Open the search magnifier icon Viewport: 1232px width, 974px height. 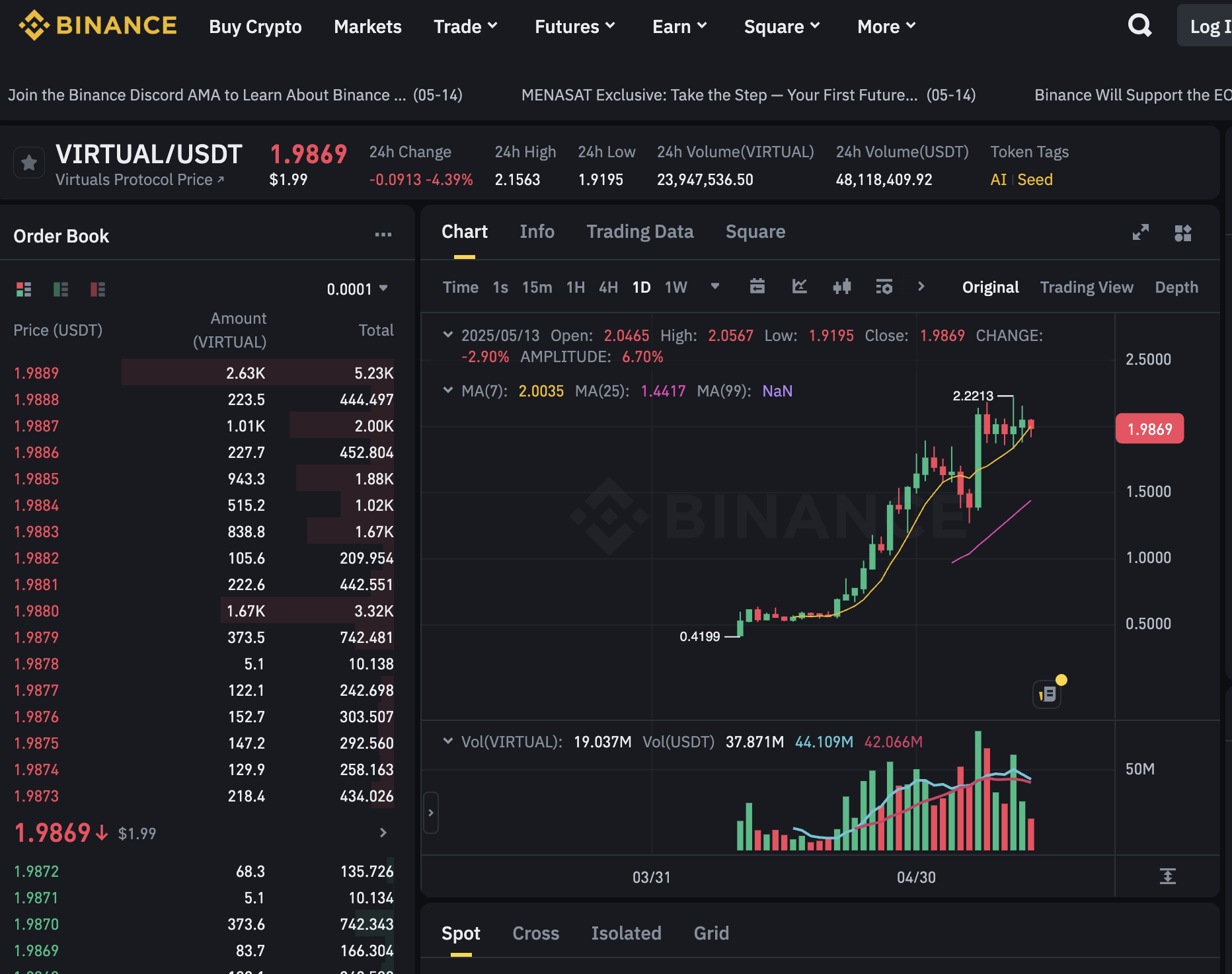(x=1139, y=26)
